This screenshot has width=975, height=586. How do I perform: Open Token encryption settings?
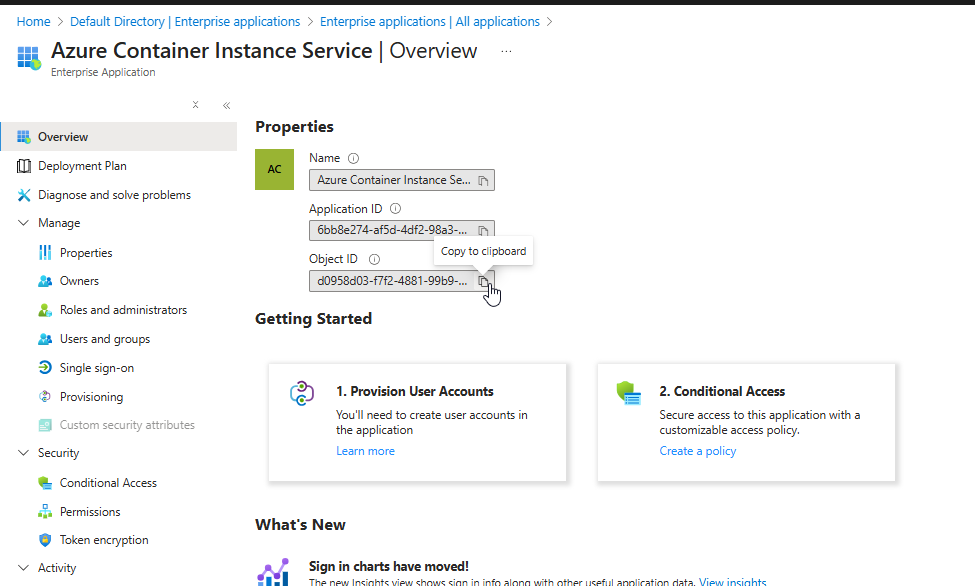pyautogui.click(x=104, y=540)
